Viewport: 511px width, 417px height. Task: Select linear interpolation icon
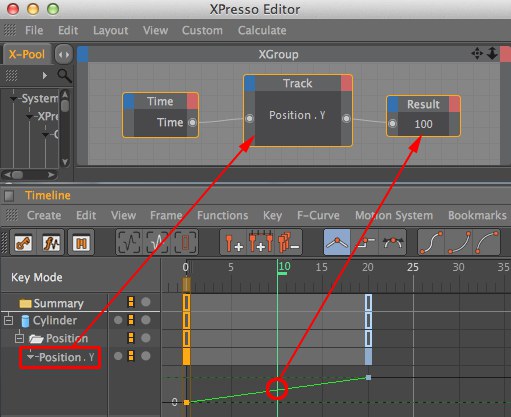click(337, 242)
